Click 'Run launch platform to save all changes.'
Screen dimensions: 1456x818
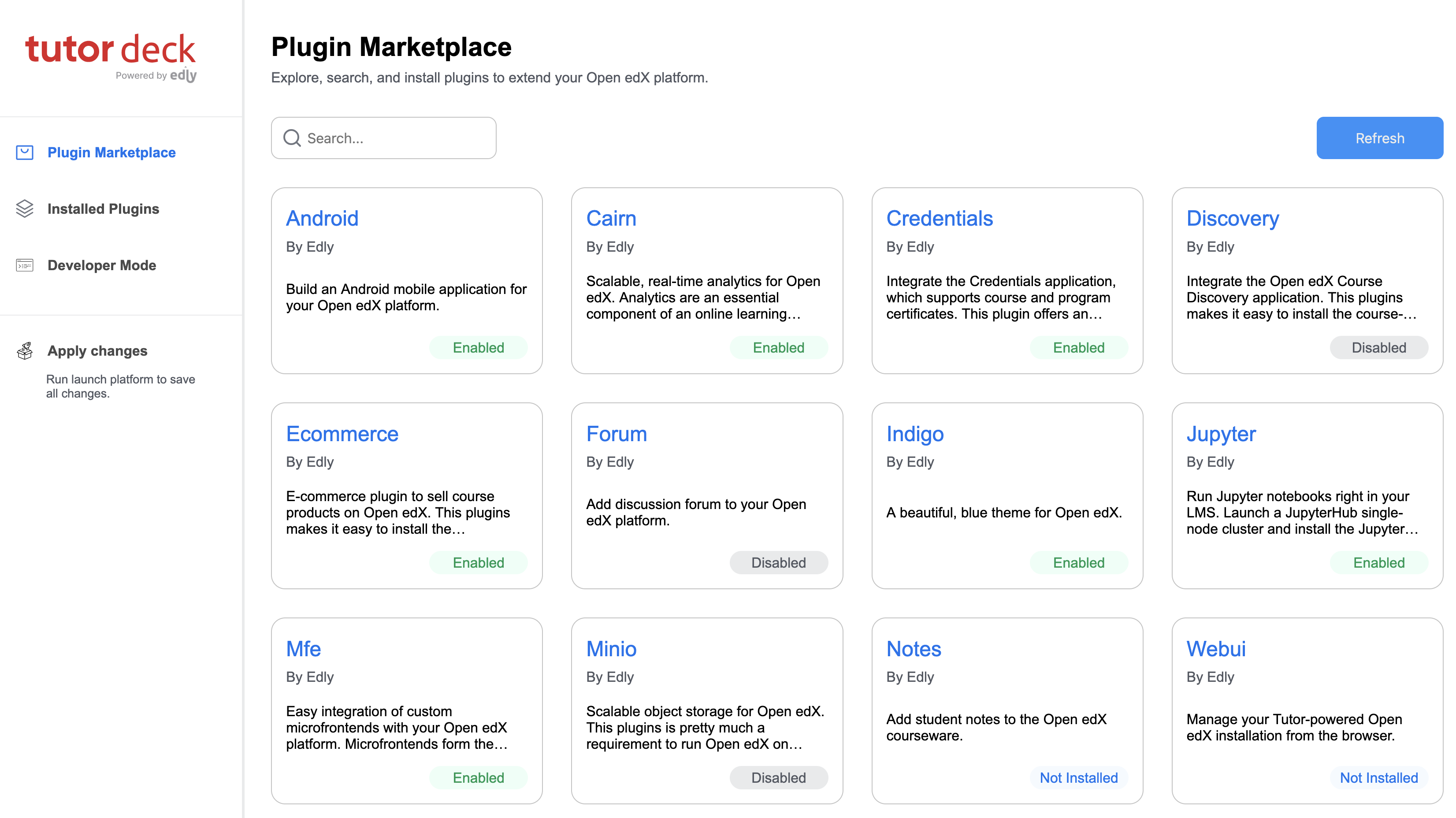(x=120, y=386)
